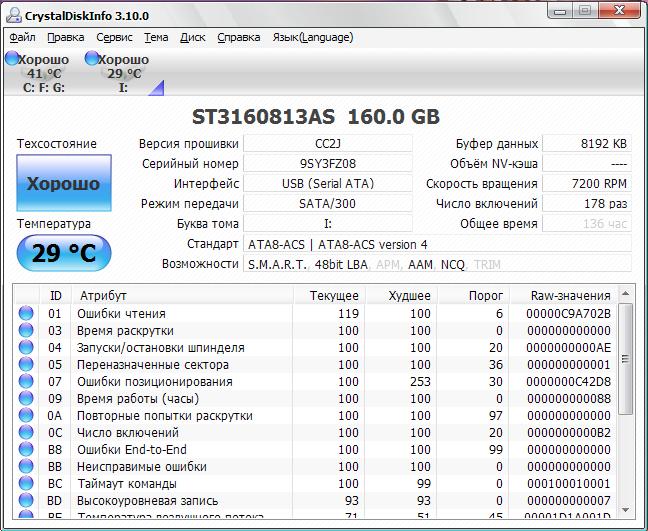
Task: Select the Высокоуровневая запись attribute name
Action: (x=148, y=501)
